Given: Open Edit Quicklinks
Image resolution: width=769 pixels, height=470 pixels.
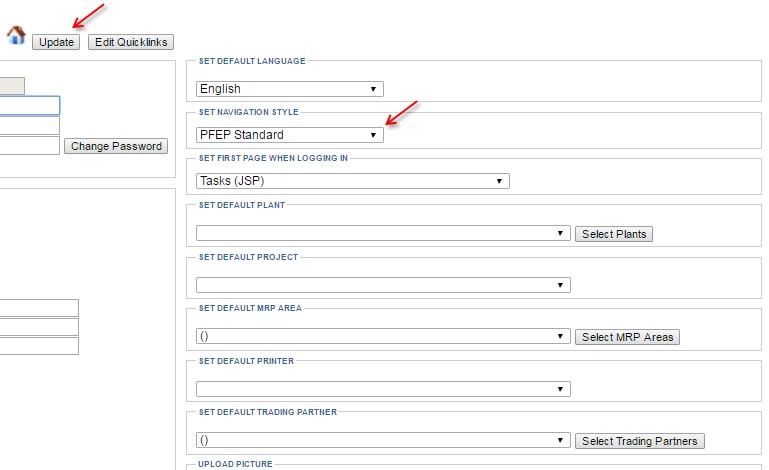Looking at the screenshot, I should [x=131, y=42].
